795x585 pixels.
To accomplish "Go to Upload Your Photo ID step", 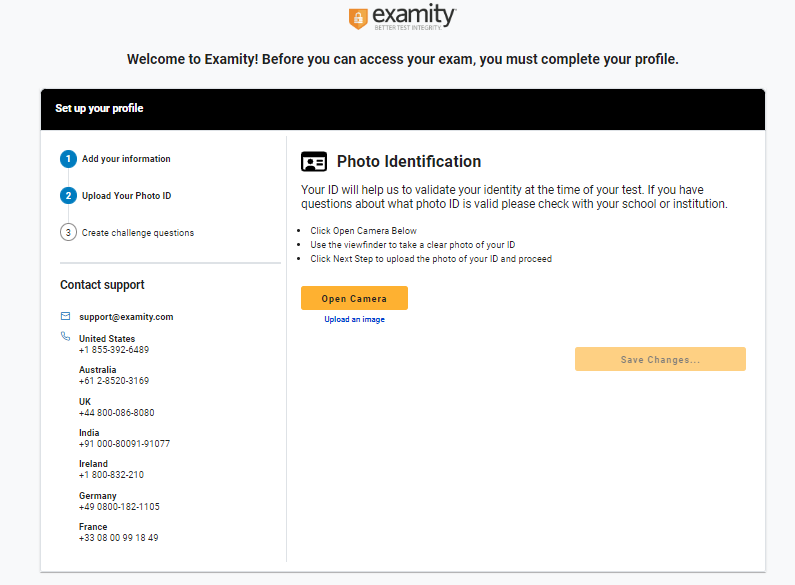I will (127, 196).
